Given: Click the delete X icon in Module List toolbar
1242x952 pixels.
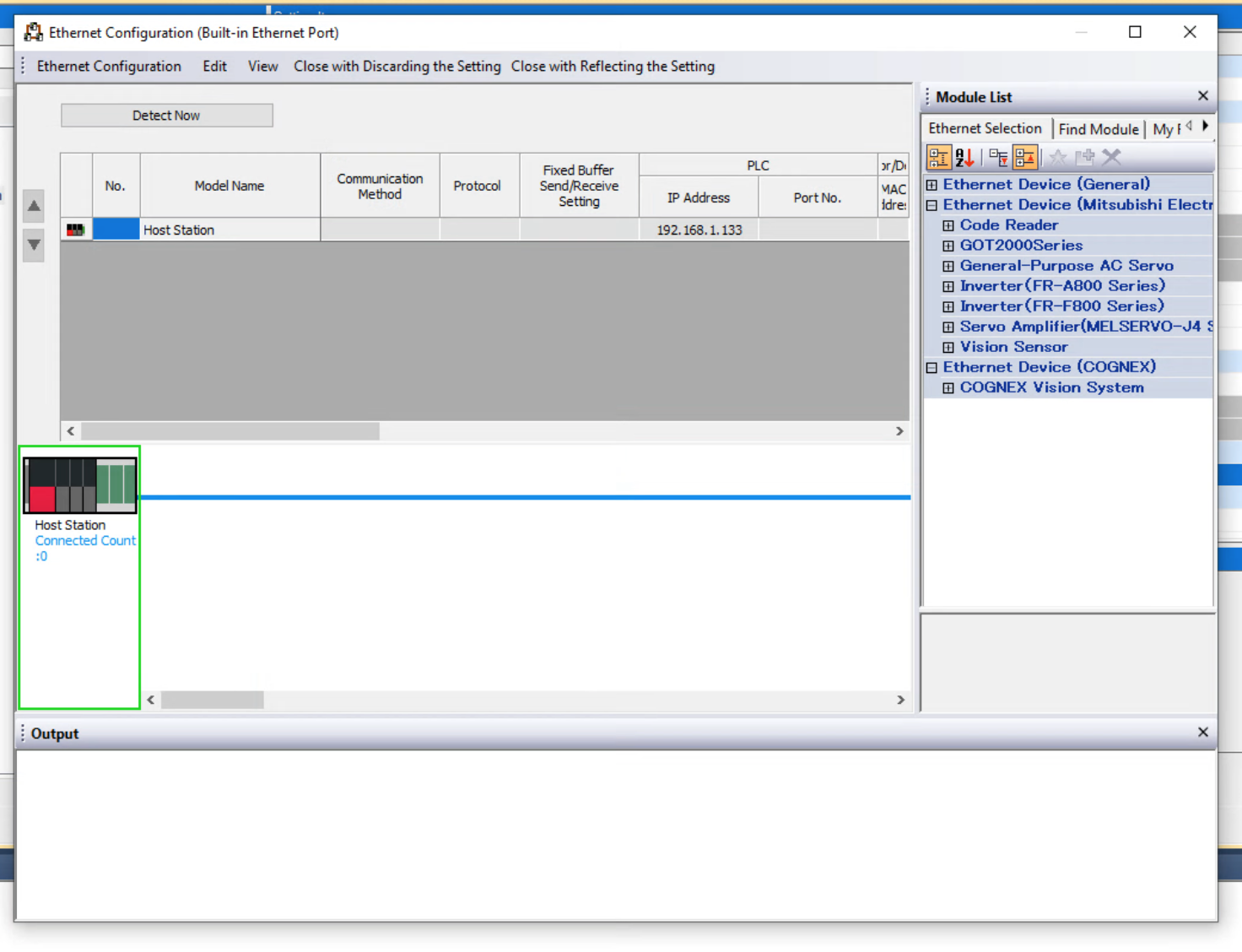Looking at the screenshot, I should tap(1111, 157).
